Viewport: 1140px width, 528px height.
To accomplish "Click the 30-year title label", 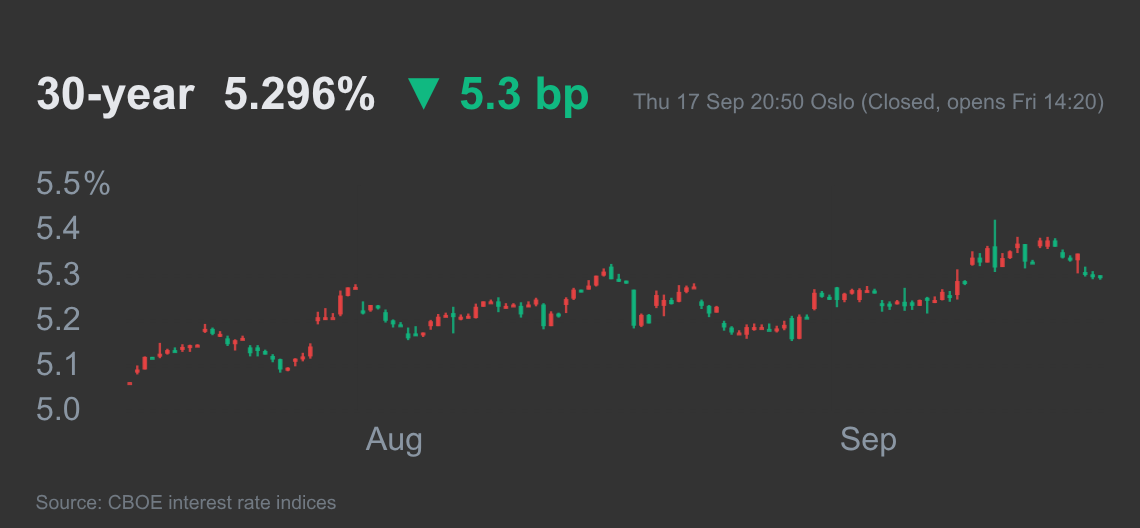I will [116, 95].
